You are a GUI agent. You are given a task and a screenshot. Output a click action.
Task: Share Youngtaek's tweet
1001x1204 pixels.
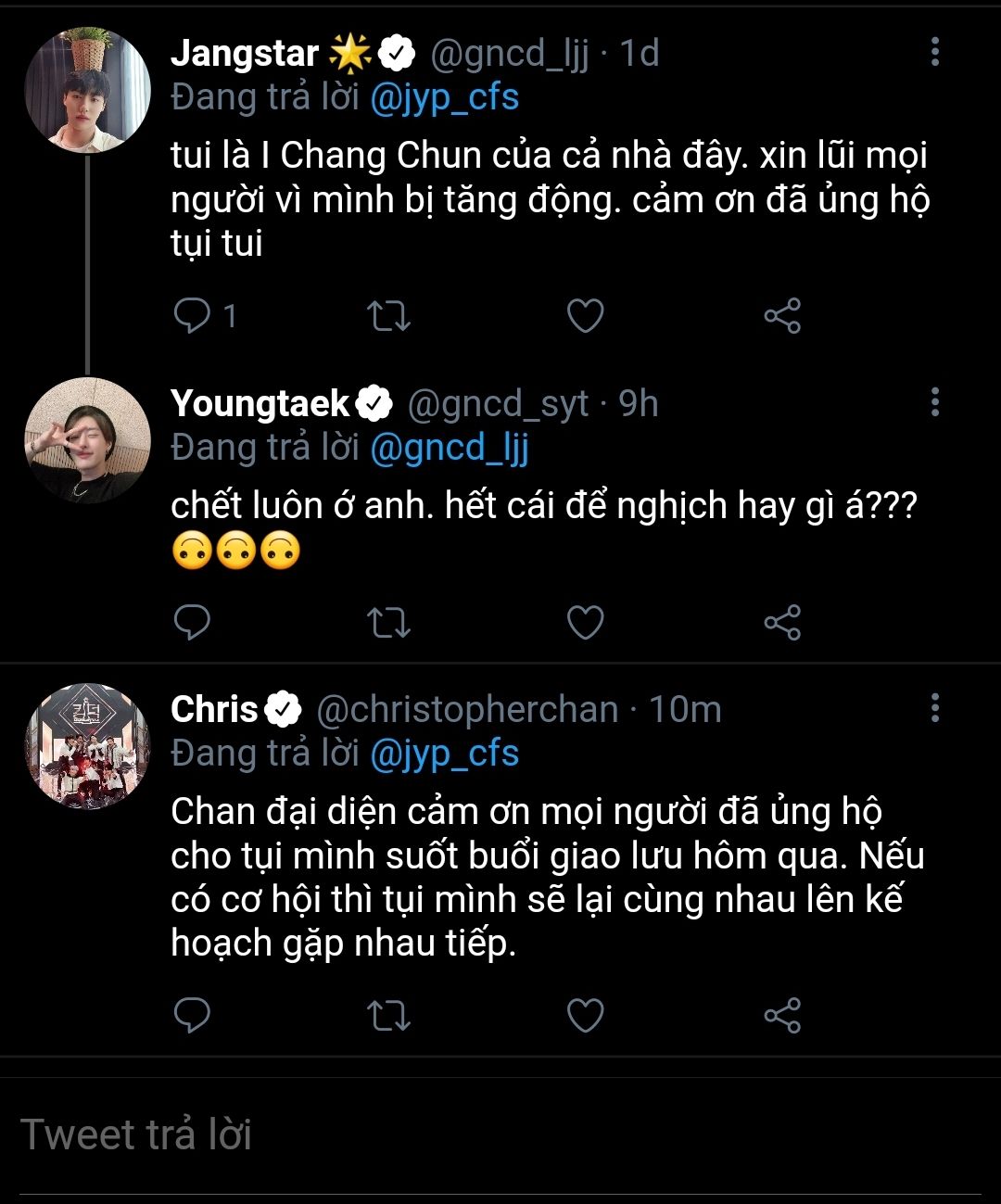[x=782, y=622]
